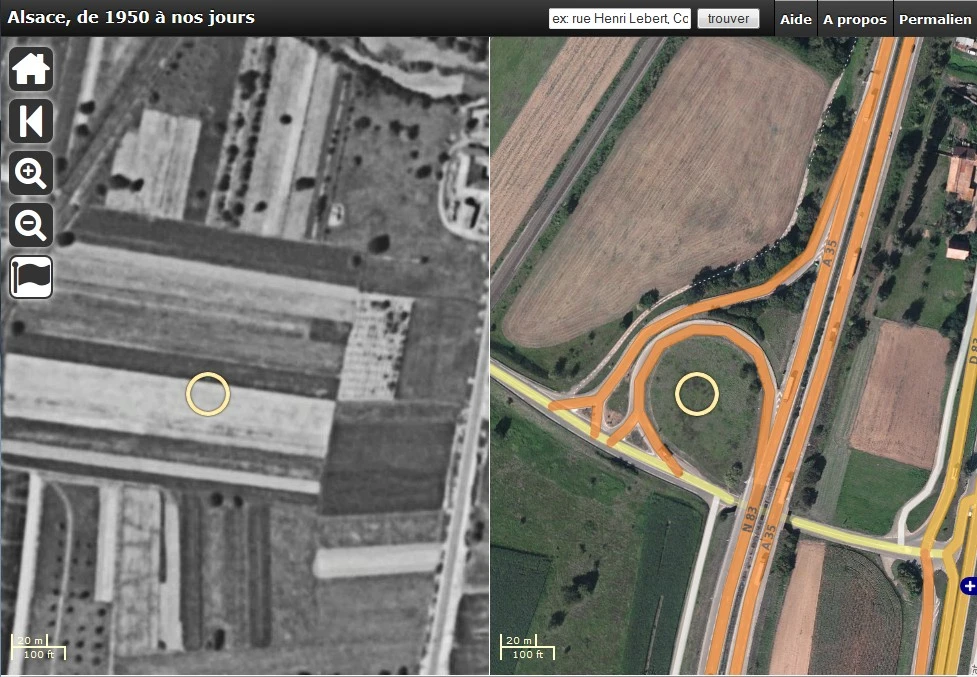Click the yellow circle marker on old photo

[x=208, y=394]
